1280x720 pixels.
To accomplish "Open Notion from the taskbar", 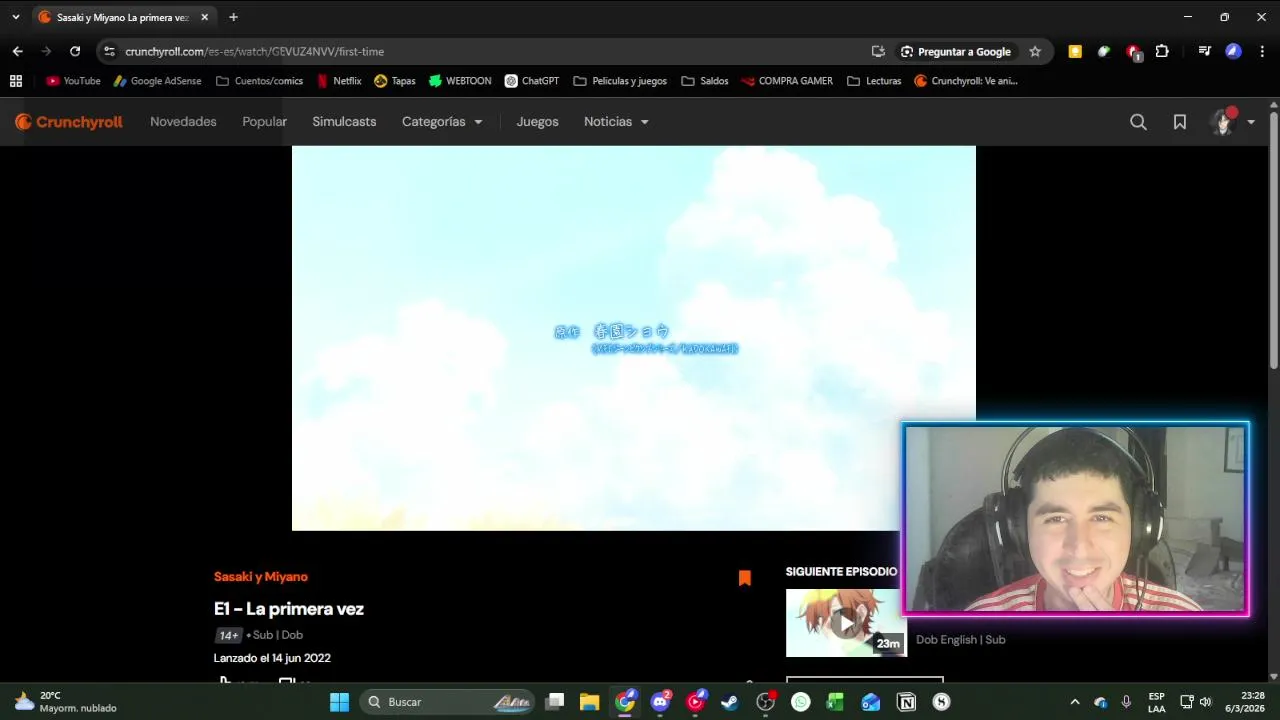I will [906, 702].
